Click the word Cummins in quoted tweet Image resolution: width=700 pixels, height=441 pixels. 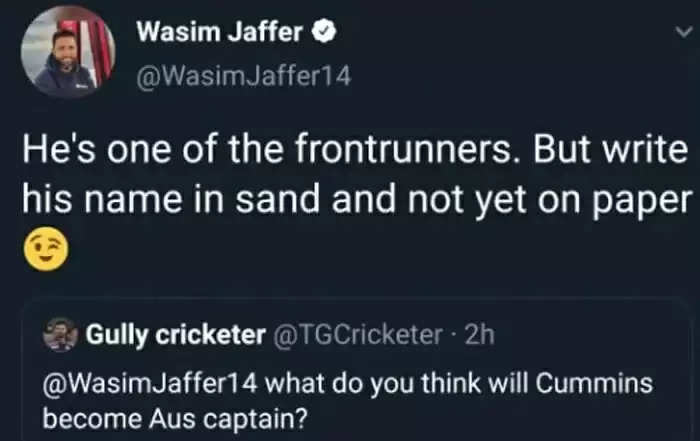(594, 383)
